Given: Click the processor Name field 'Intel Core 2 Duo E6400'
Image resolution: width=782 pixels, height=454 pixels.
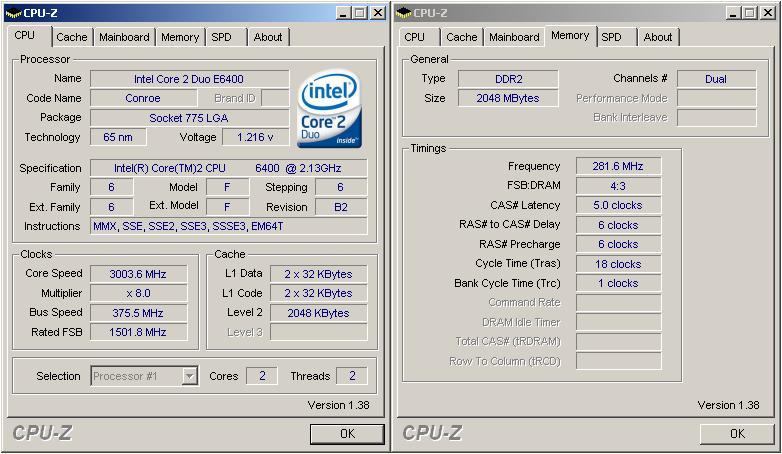Looking at the screenshot, I should click(189, 79).
